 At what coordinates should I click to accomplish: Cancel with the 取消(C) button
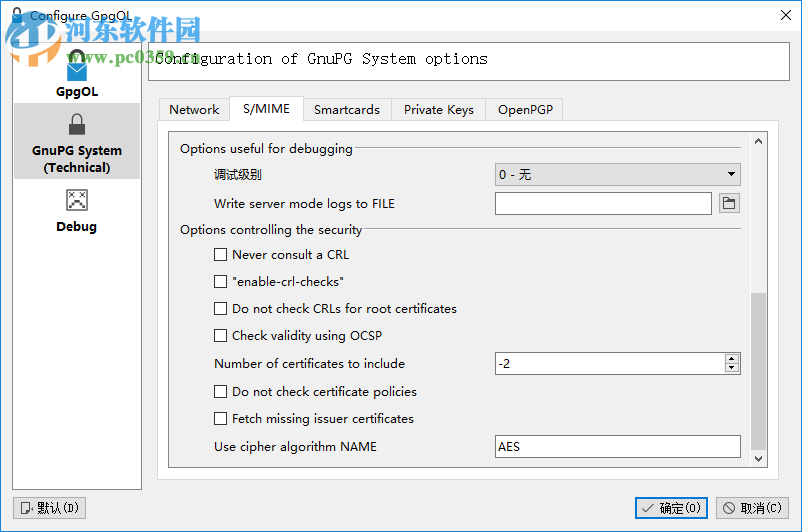[x=752, y=508]
